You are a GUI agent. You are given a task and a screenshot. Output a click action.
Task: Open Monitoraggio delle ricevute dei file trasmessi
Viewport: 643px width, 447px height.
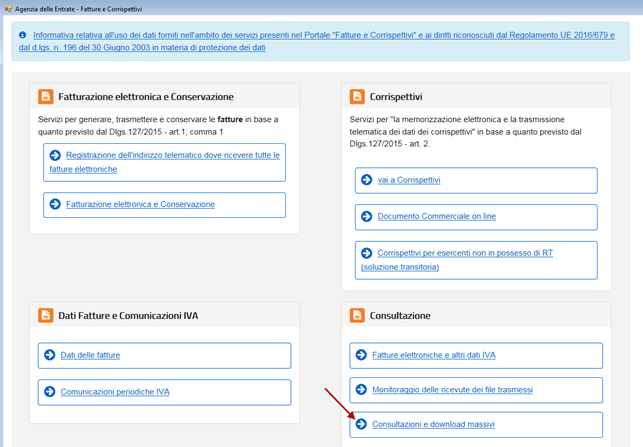tap(452, 389)
